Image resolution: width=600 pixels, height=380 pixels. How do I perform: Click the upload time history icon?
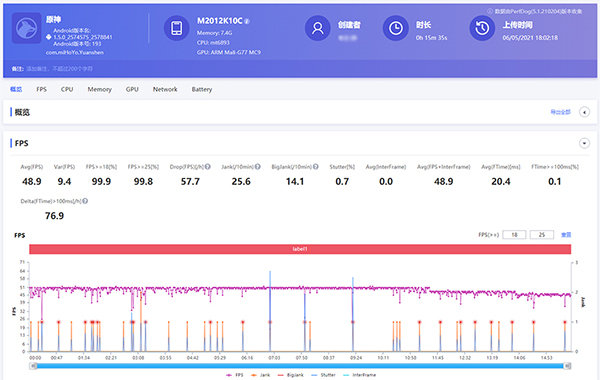[x=482, y=28]
